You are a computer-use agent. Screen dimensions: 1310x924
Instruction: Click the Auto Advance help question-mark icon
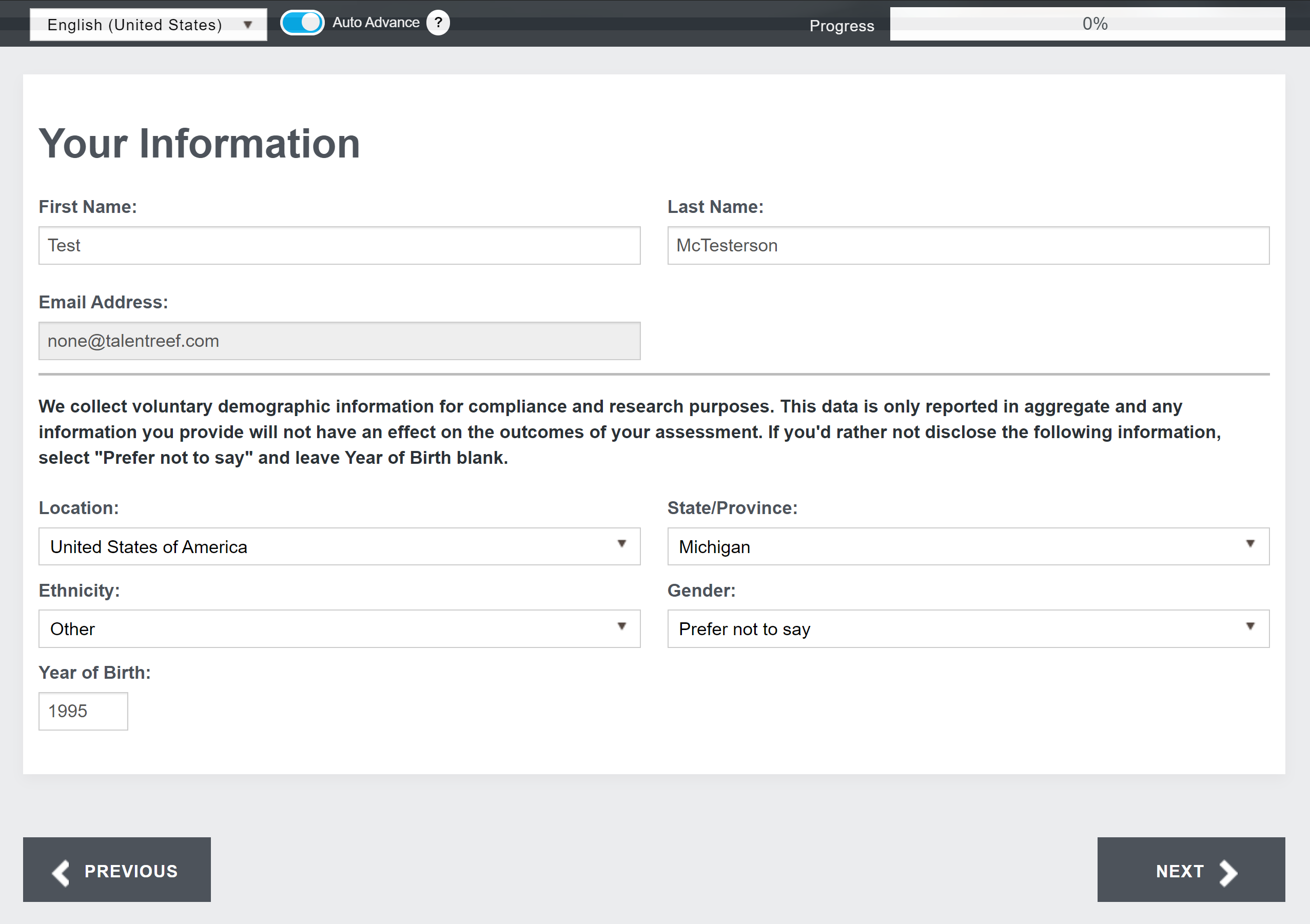438,23
